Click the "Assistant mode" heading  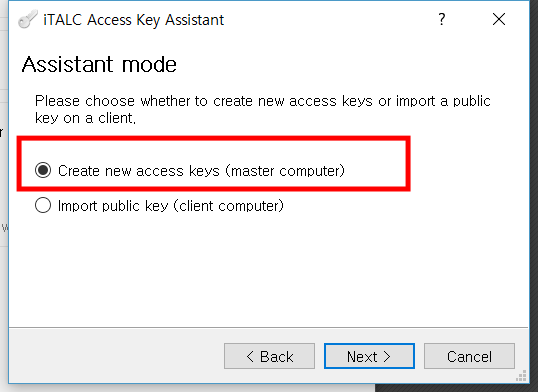(99, 64)
